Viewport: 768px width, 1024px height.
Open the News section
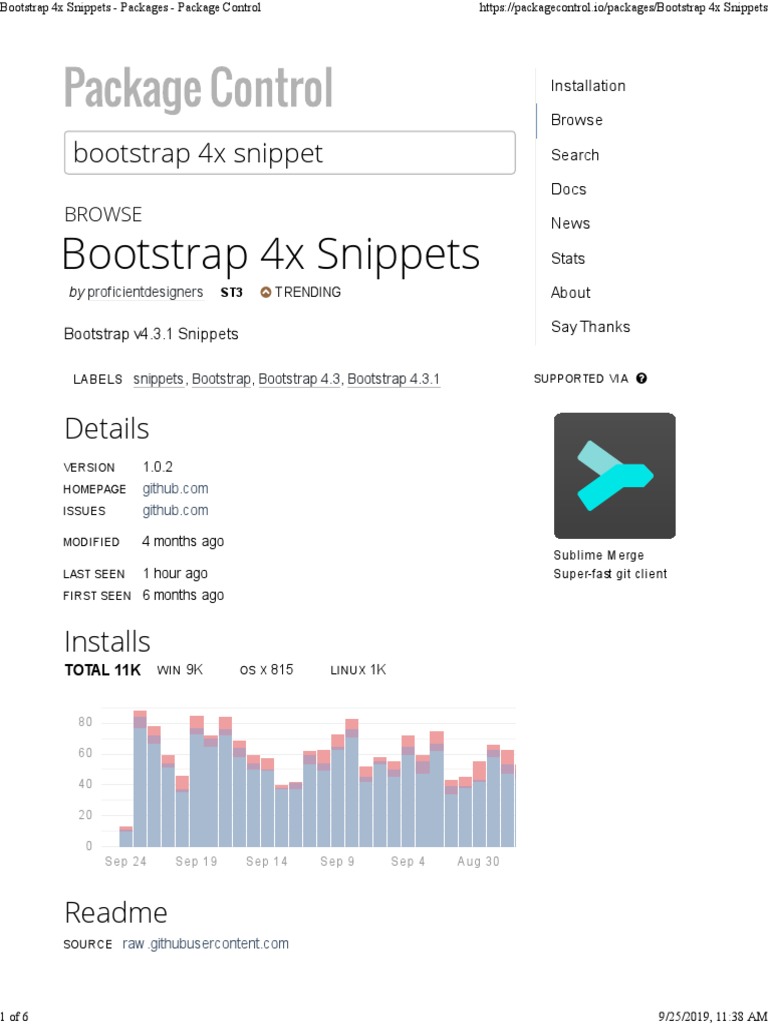point(570,223)
